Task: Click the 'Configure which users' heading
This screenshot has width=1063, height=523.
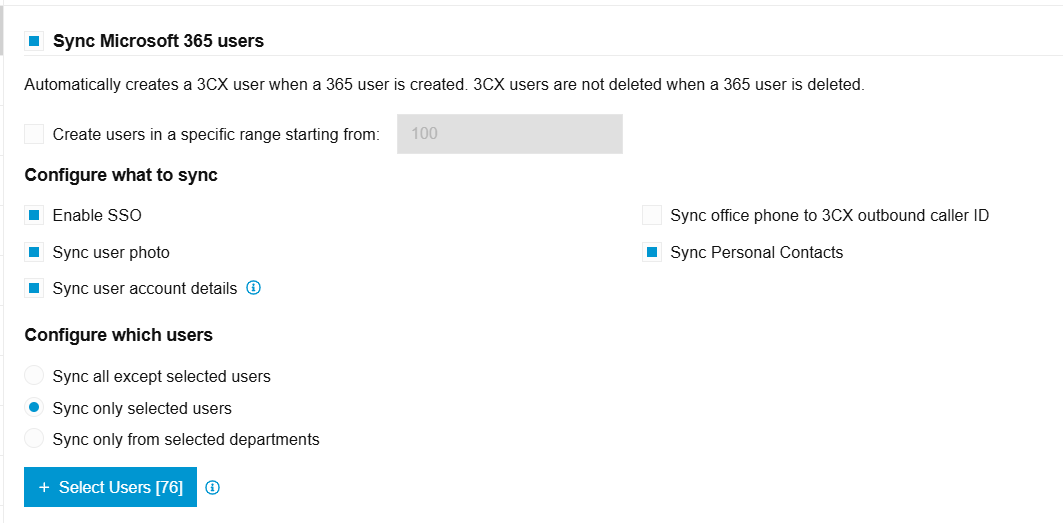Action: [118, 335]
